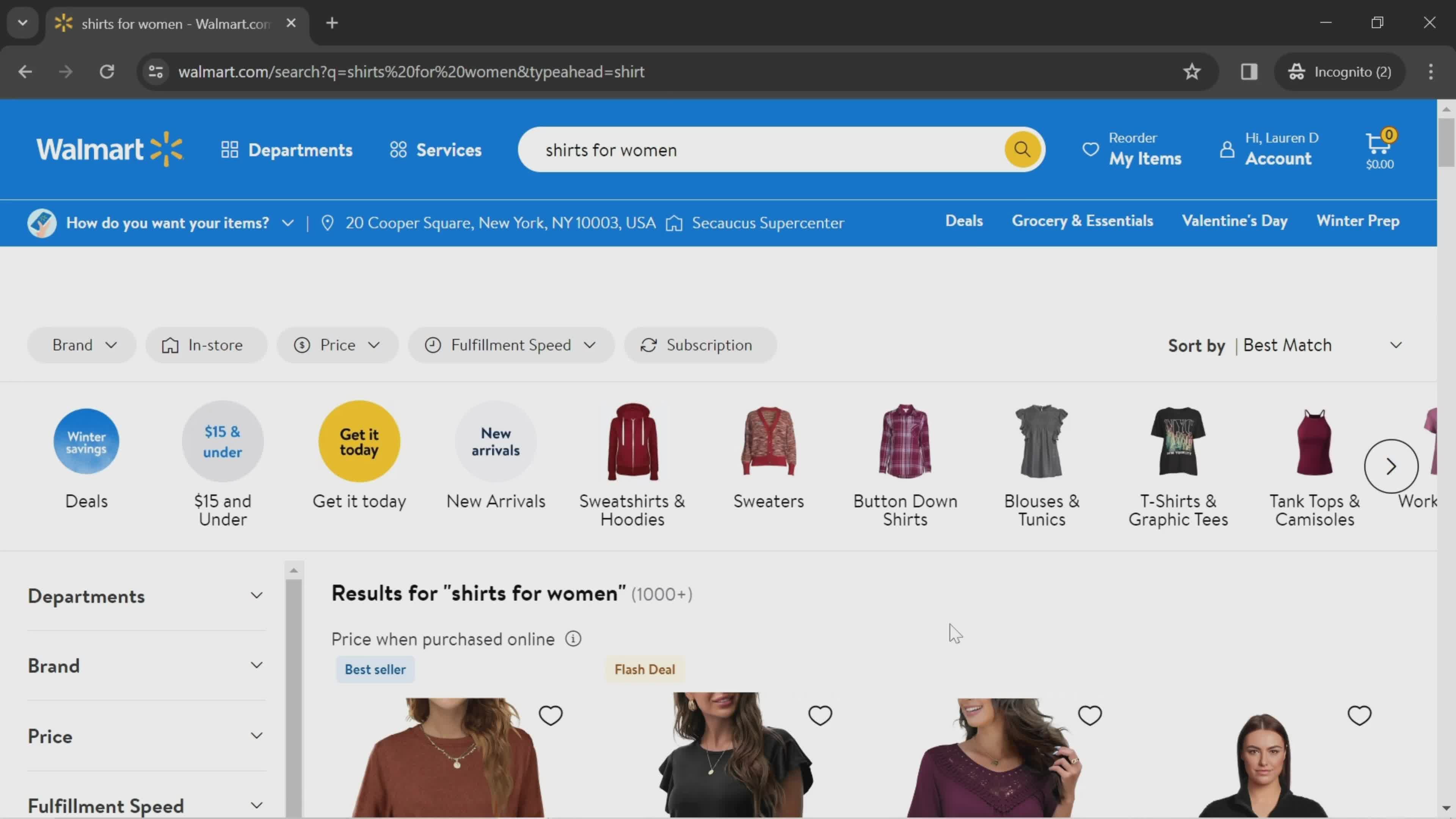Reload the page
This screenshot has width=1456, height=819.
tap(107, 72)
